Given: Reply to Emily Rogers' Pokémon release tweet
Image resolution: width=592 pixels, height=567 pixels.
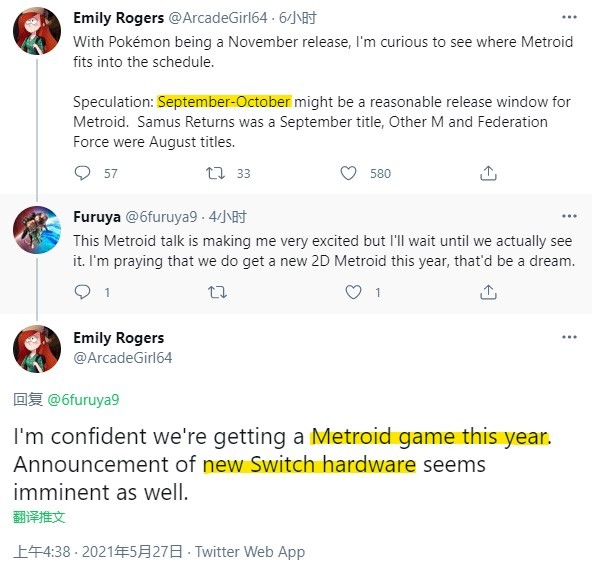Looking at the screenshot, I should pyautogui.click(x=82, y=173).
